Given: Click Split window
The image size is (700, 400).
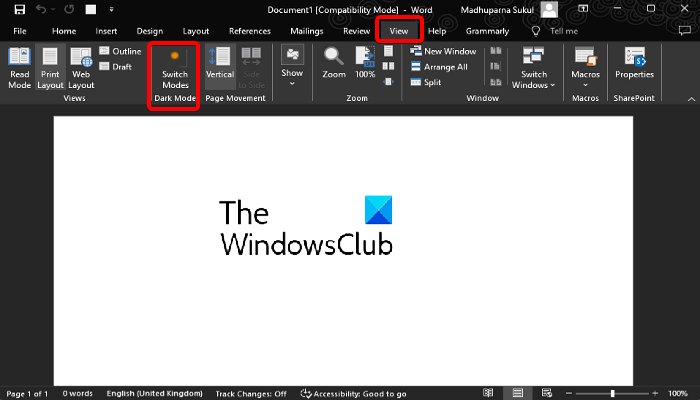Looking at the screenshot, I should pos(426,82).
